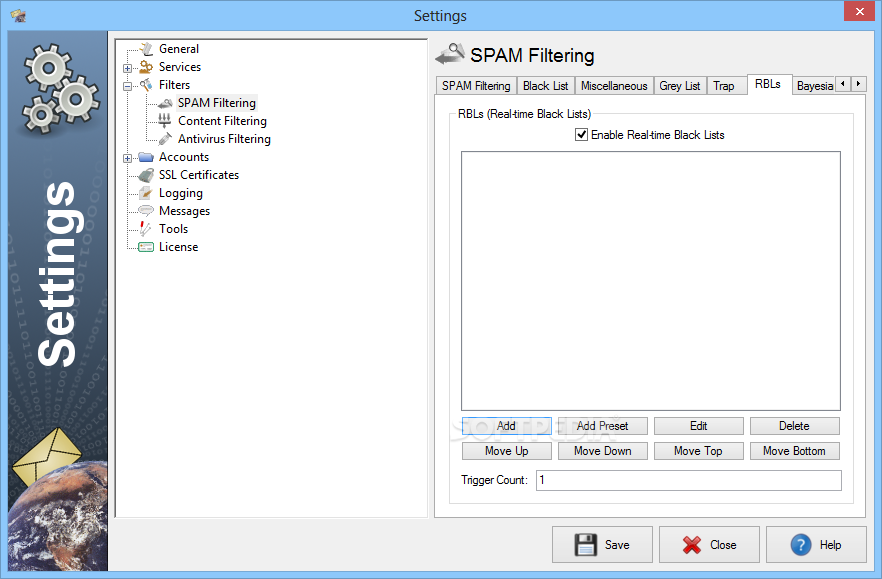Click the Add Preset button
Viewport: 882px width, 579px height.
(602, 426)
